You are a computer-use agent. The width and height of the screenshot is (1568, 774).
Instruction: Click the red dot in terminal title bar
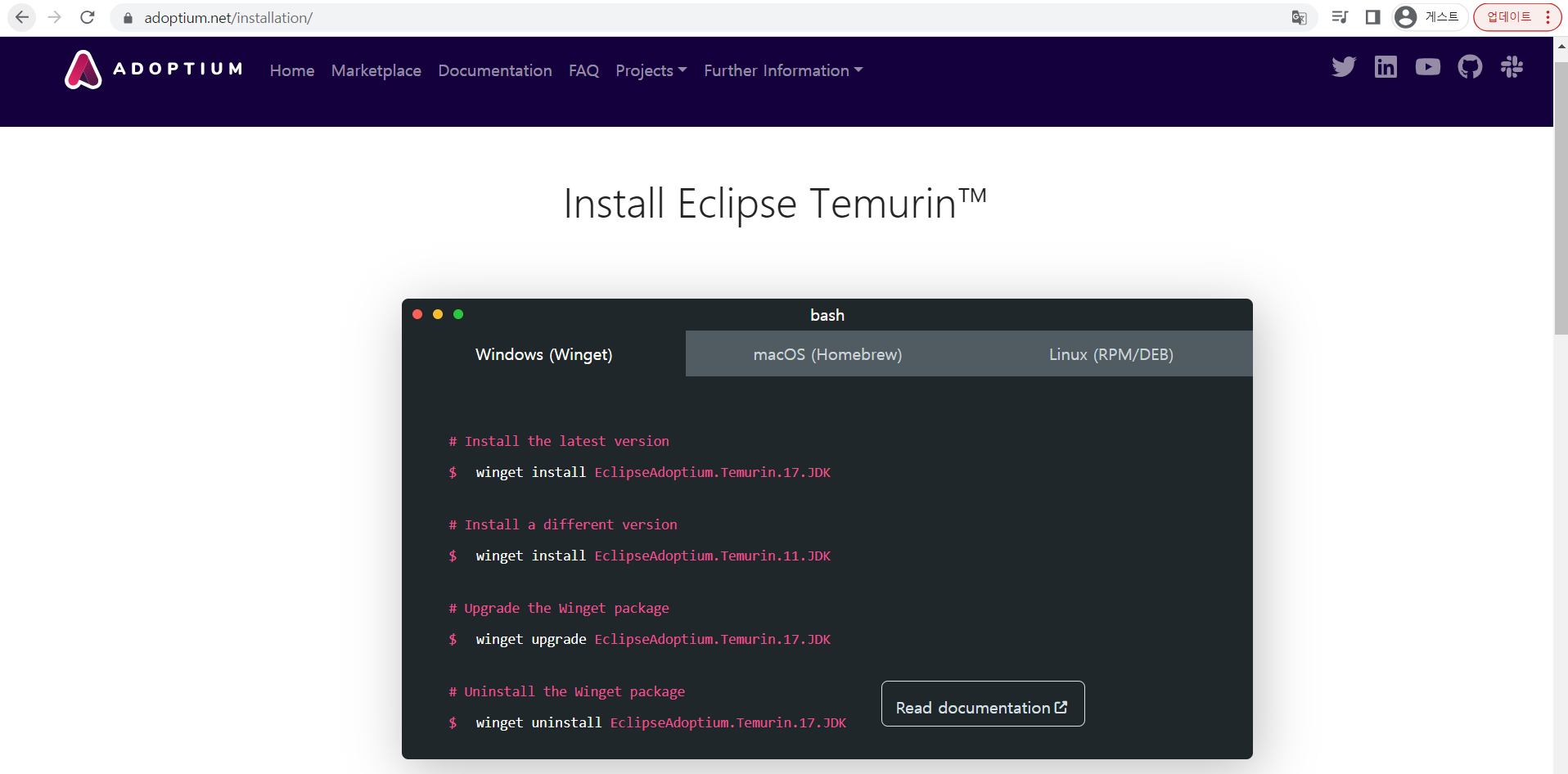coord(417,314)
